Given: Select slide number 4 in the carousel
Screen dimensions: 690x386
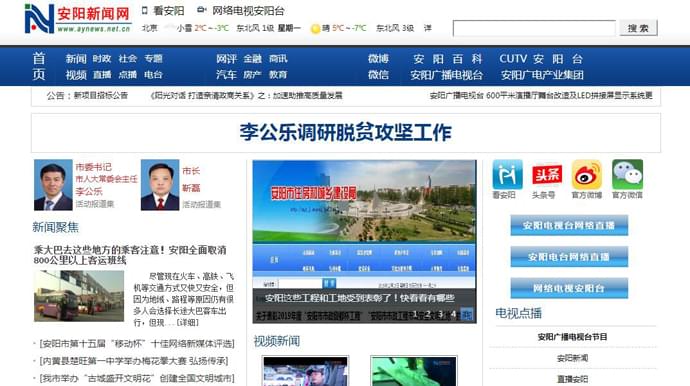Looking at the screenshot, I should [454, 314].
